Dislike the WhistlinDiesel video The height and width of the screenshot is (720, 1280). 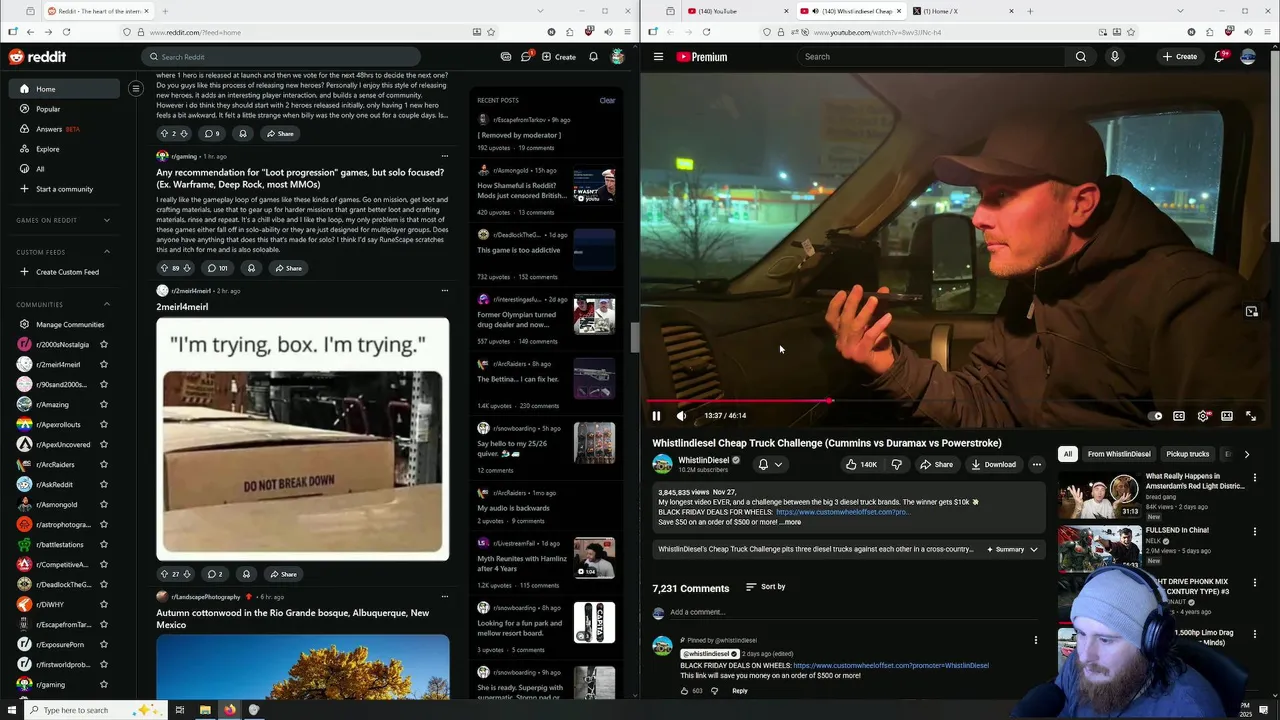(897, 464)
